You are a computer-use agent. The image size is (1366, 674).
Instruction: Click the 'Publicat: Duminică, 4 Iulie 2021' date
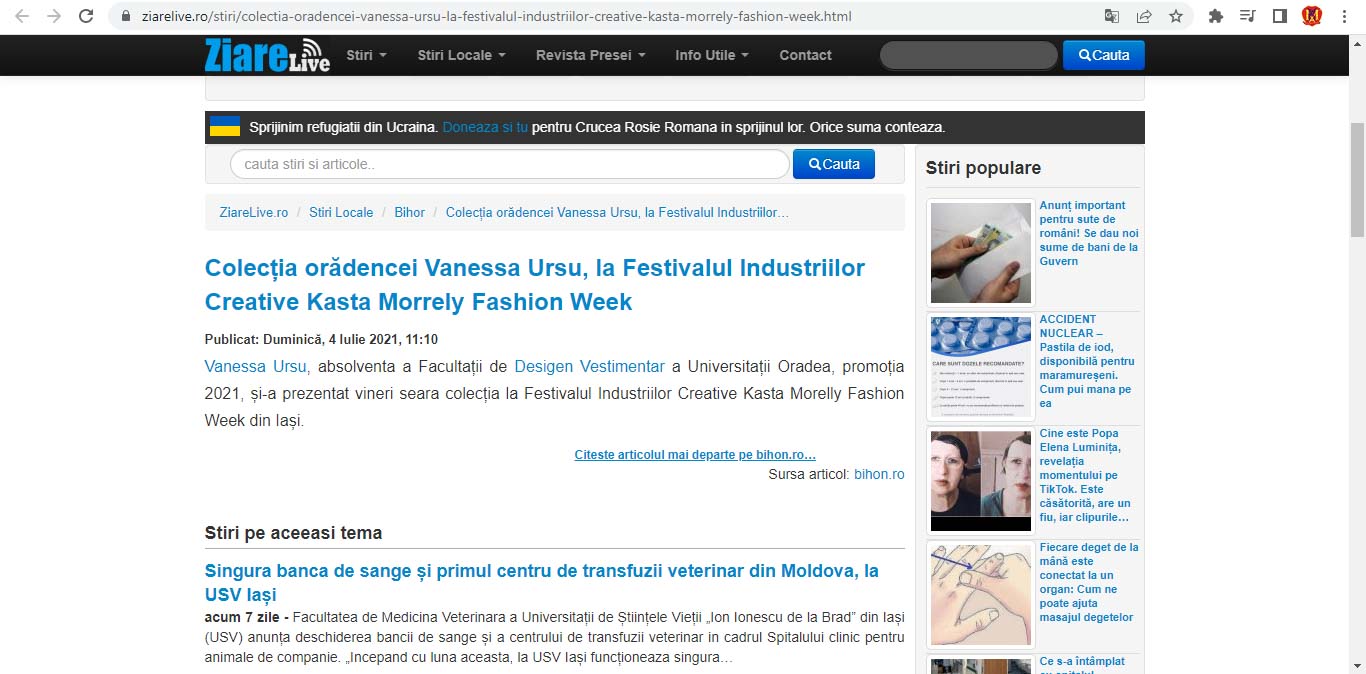click(x=321, y=339)
